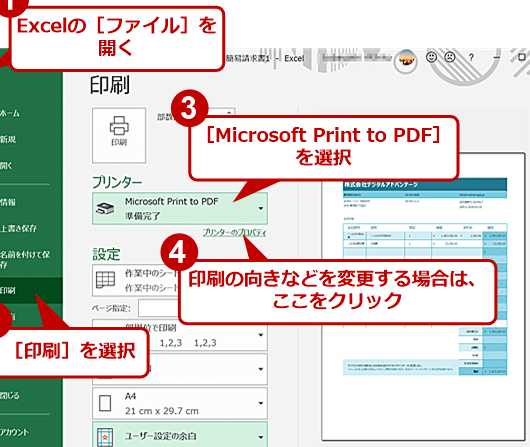Open the A4 paper size dropdown
Viewport: 530px width, 447px height.
click(180, 403)
